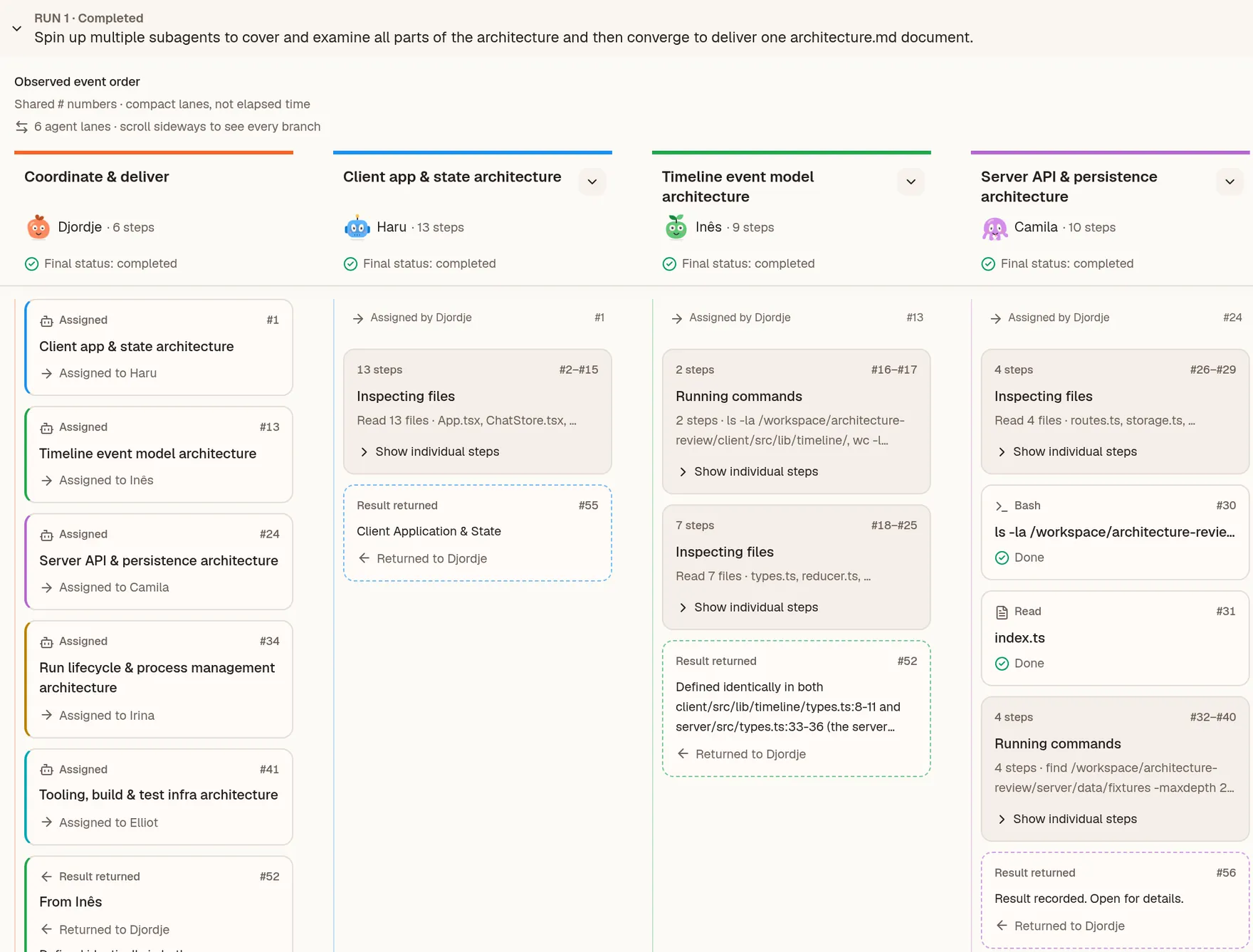This screenshot has height=952, width=1253.
Task: Open the Client app & state lane dropdown
Action: coord(592,182)
